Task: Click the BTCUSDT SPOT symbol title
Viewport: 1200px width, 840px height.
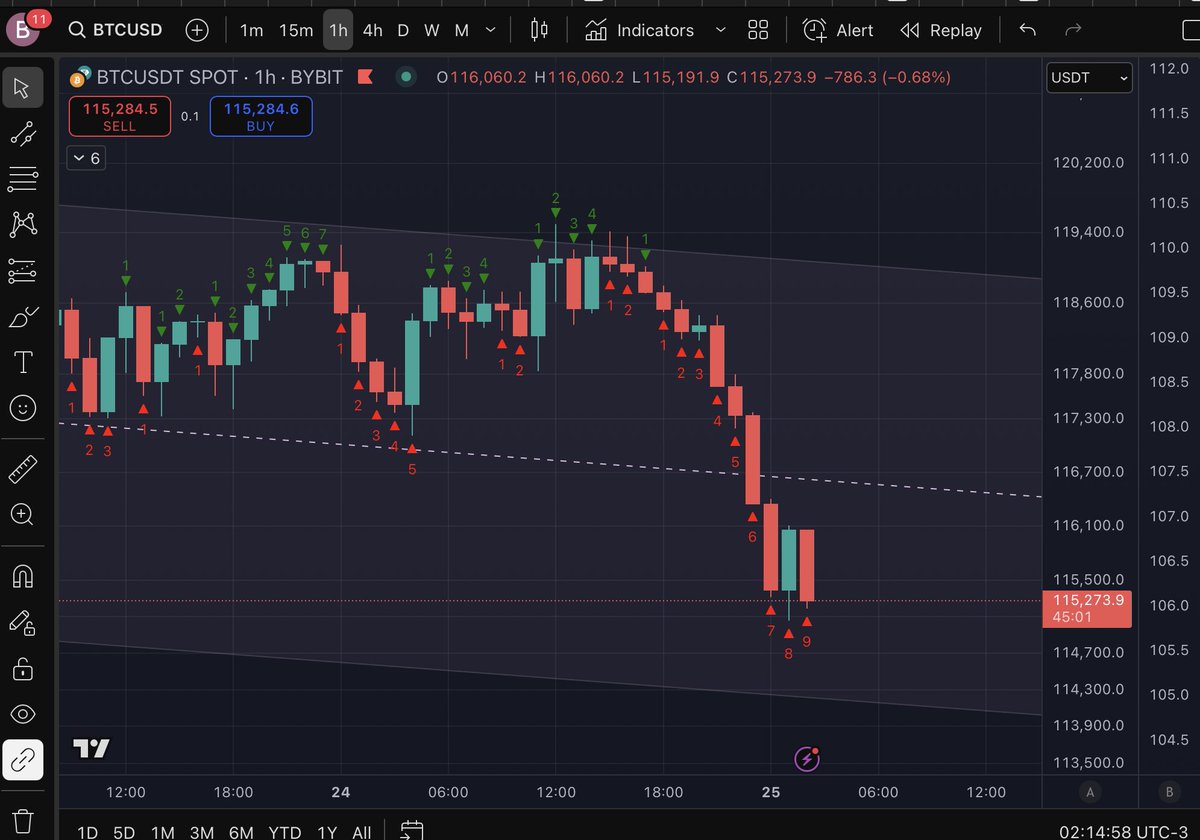Action: [167, 76]
